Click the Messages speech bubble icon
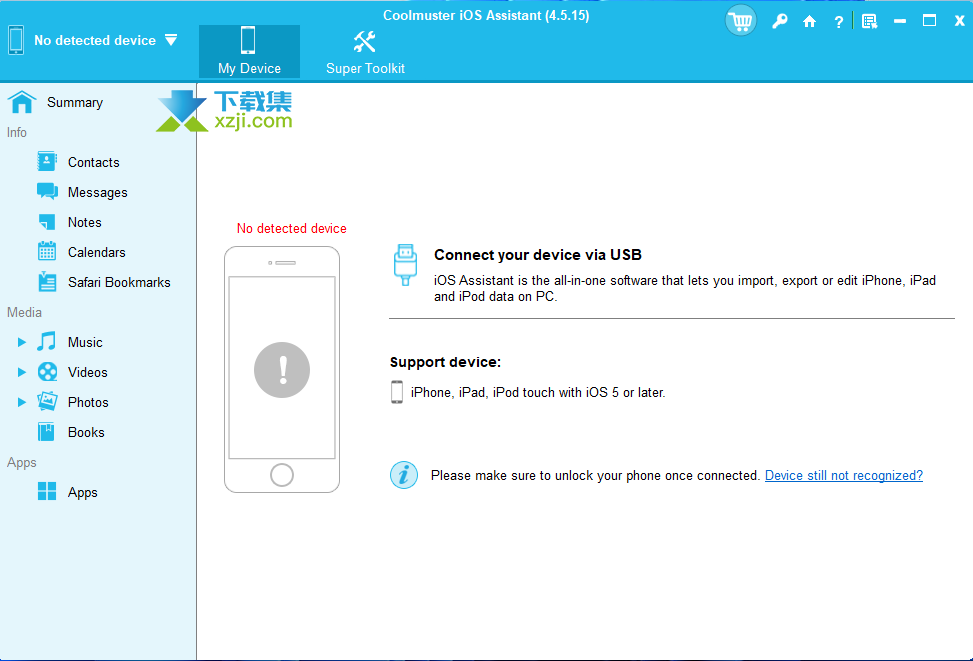This screenshot has height=661, width=973. click(47, 191)
